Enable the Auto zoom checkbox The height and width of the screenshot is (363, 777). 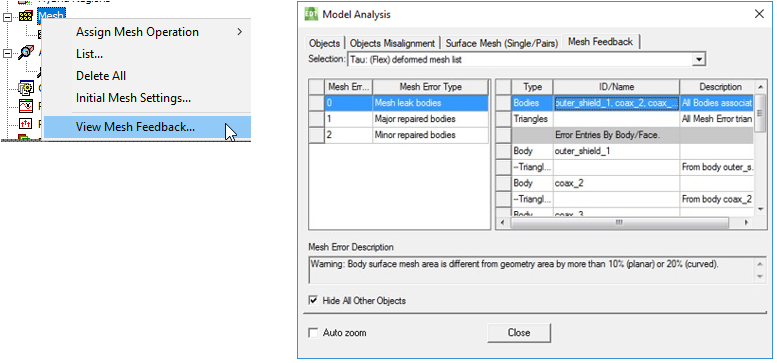313,333
